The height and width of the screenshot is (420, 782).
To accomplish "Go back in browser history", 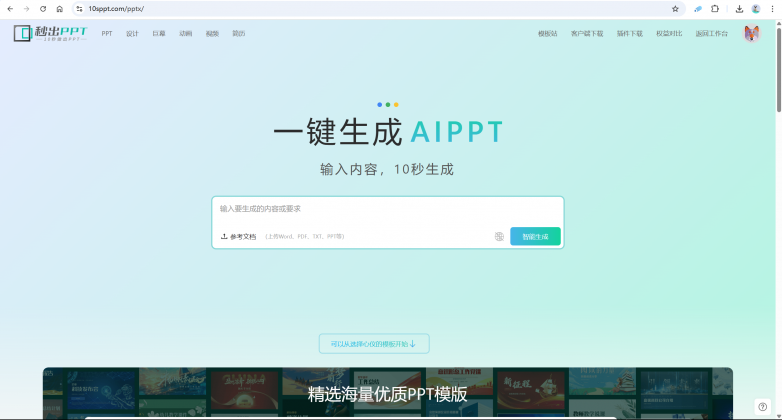I will [10, 9].
